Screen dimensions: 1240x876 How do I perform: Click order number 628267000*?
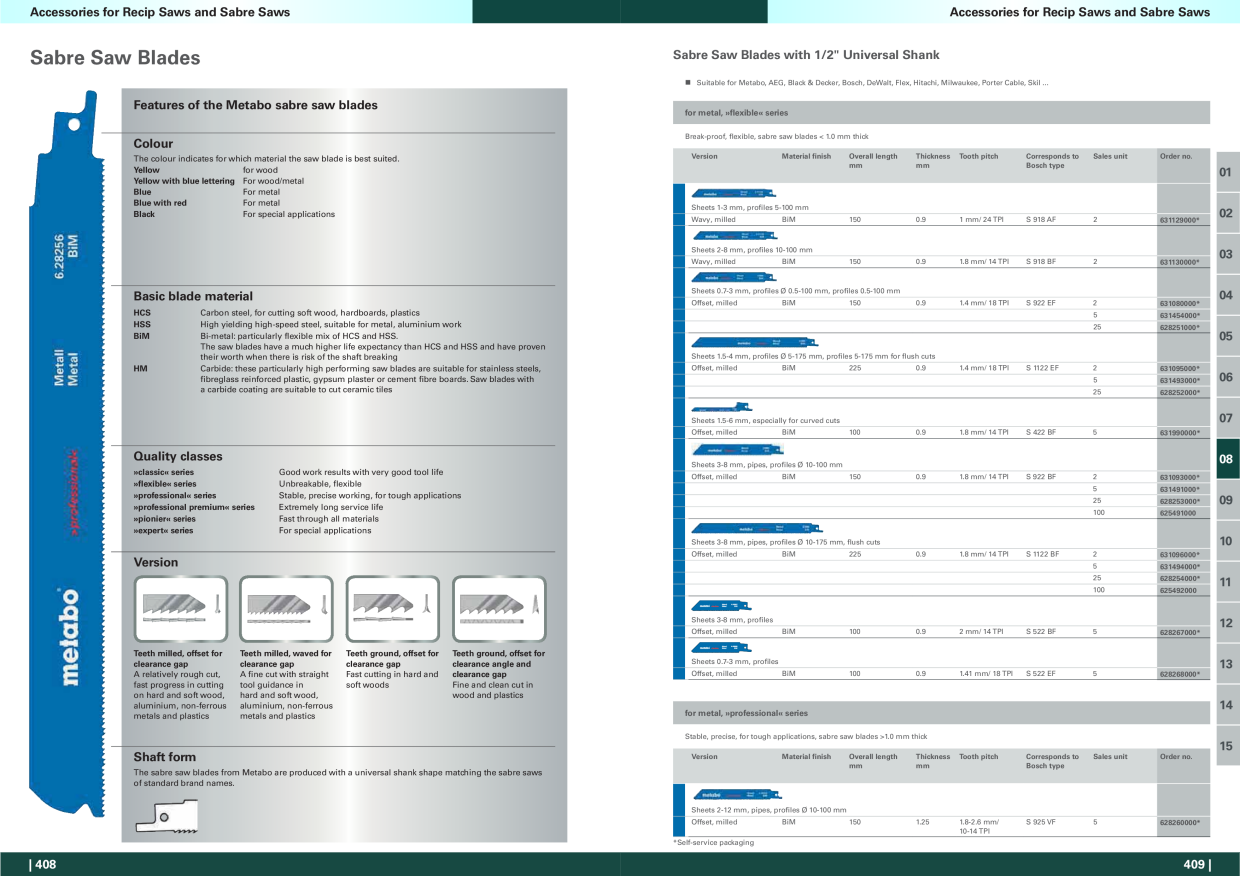pos(1179,632)
